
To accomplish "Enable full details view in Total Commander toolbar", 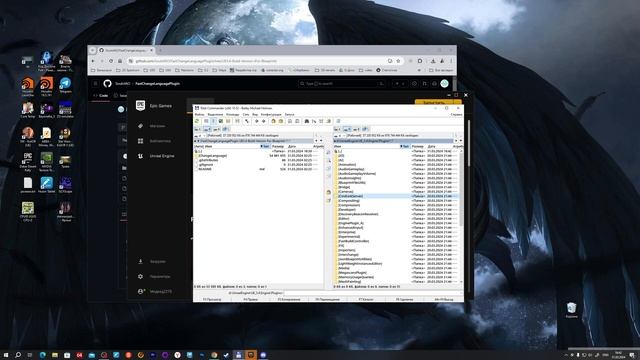I will point(213,121).
